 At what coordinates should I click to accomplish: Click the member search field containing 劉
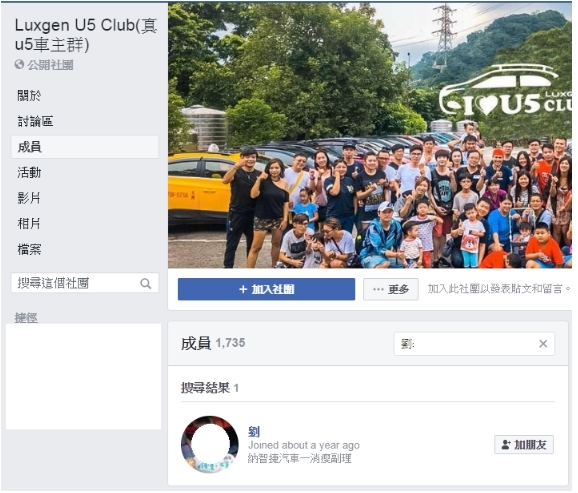click(x=475, y=345)
